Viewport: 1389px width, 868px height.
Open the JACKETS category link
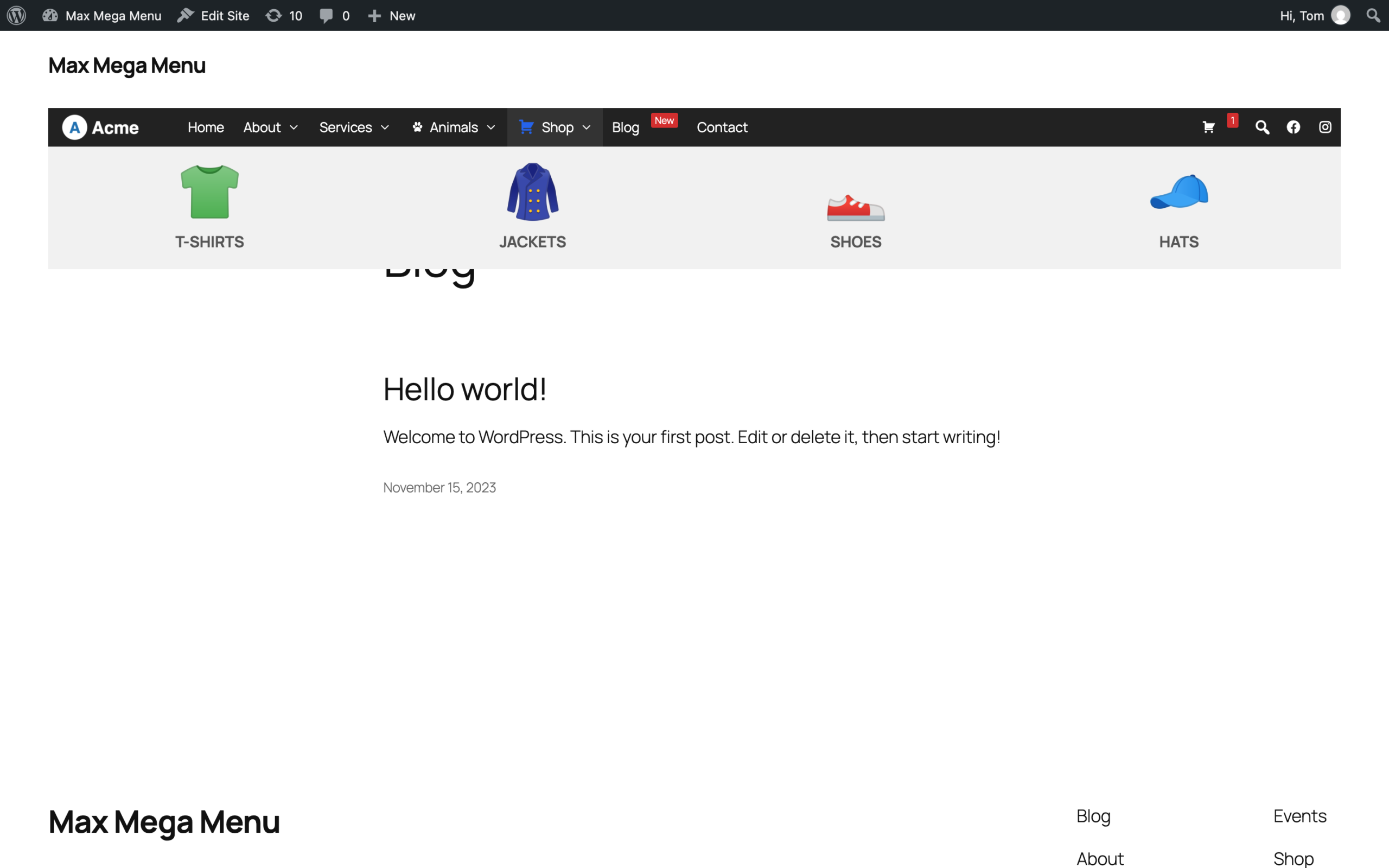[533, 242]
